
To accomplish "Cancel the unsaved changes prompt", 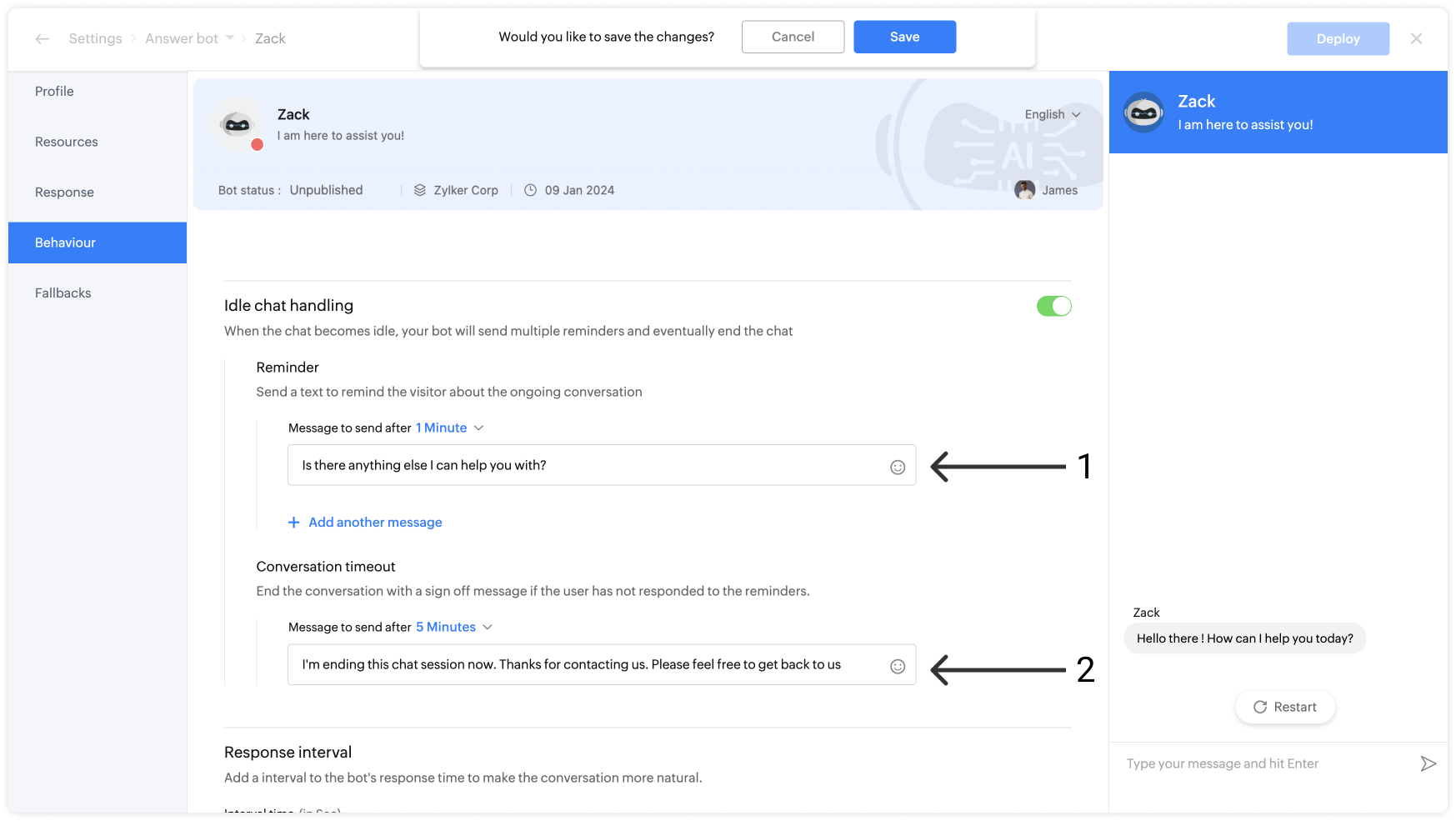I will 793,37.
